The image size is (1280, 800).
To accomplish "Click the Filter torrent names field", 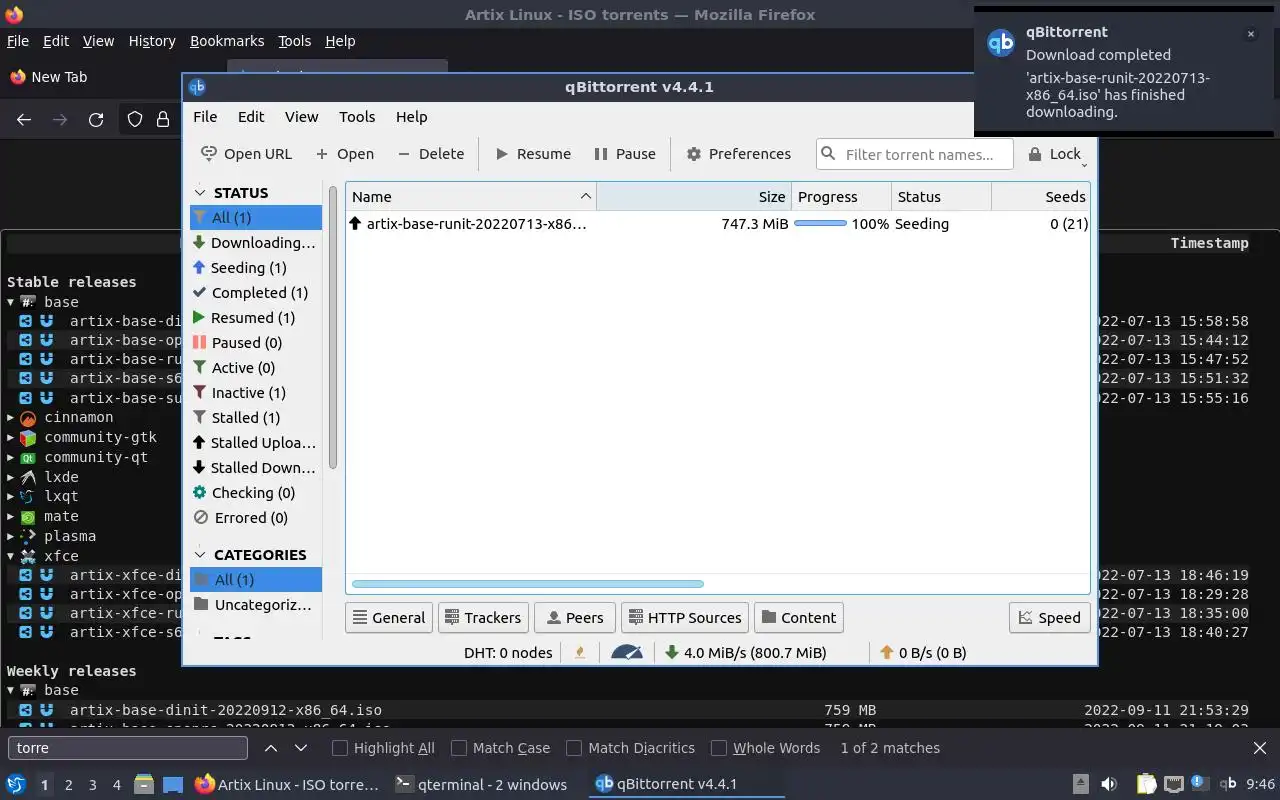I will (915, 154).
